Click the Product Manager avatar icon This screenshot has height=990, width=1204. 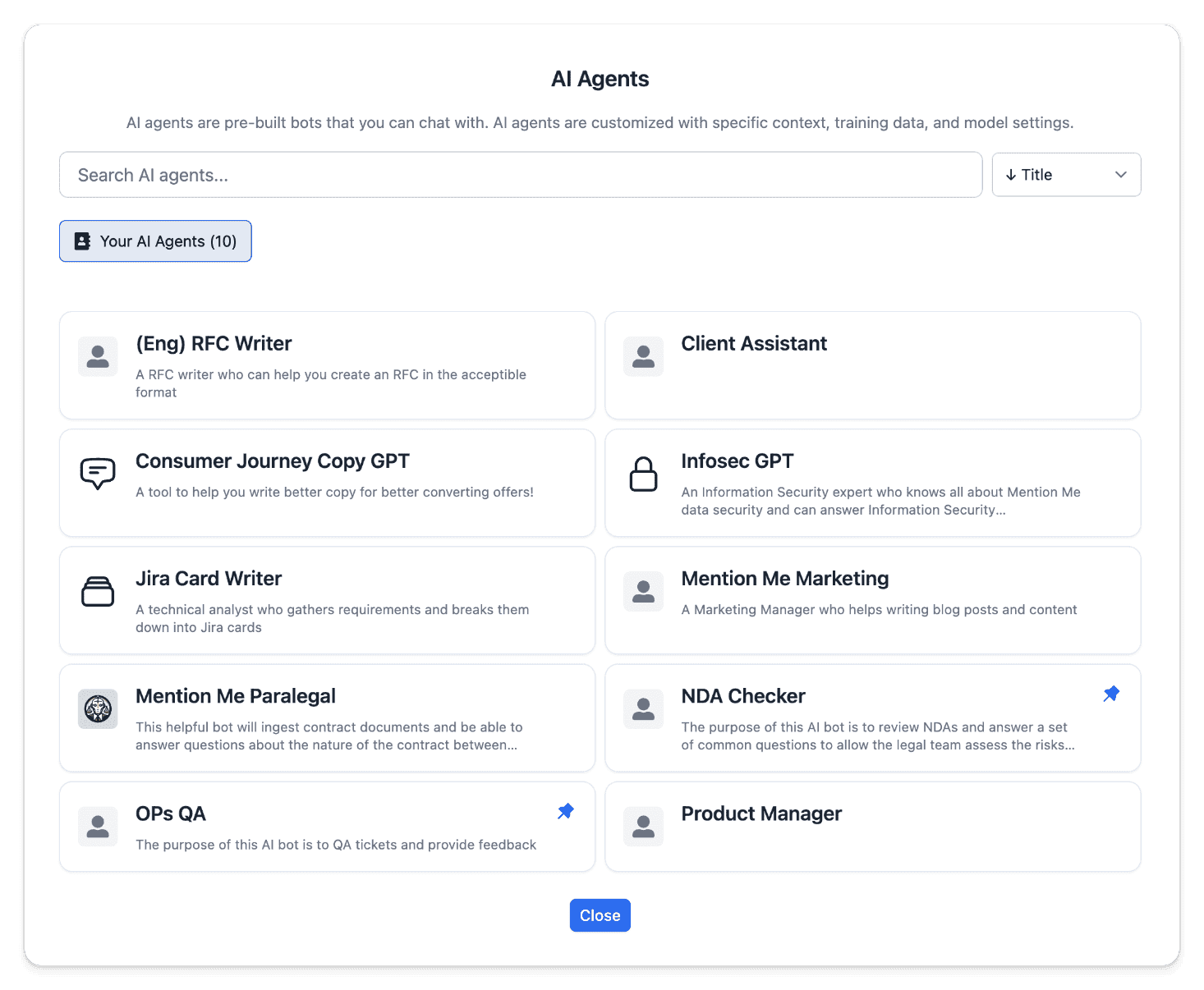tap(643, 826)
